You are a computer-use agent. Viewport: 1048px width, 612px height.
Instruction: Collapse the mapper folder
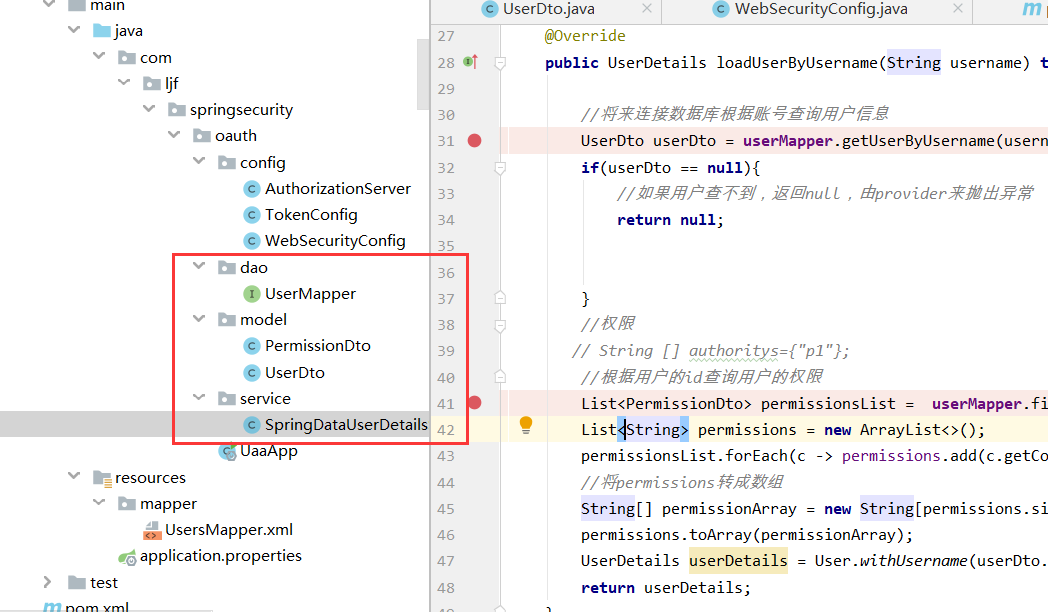[x=99, y=502]
